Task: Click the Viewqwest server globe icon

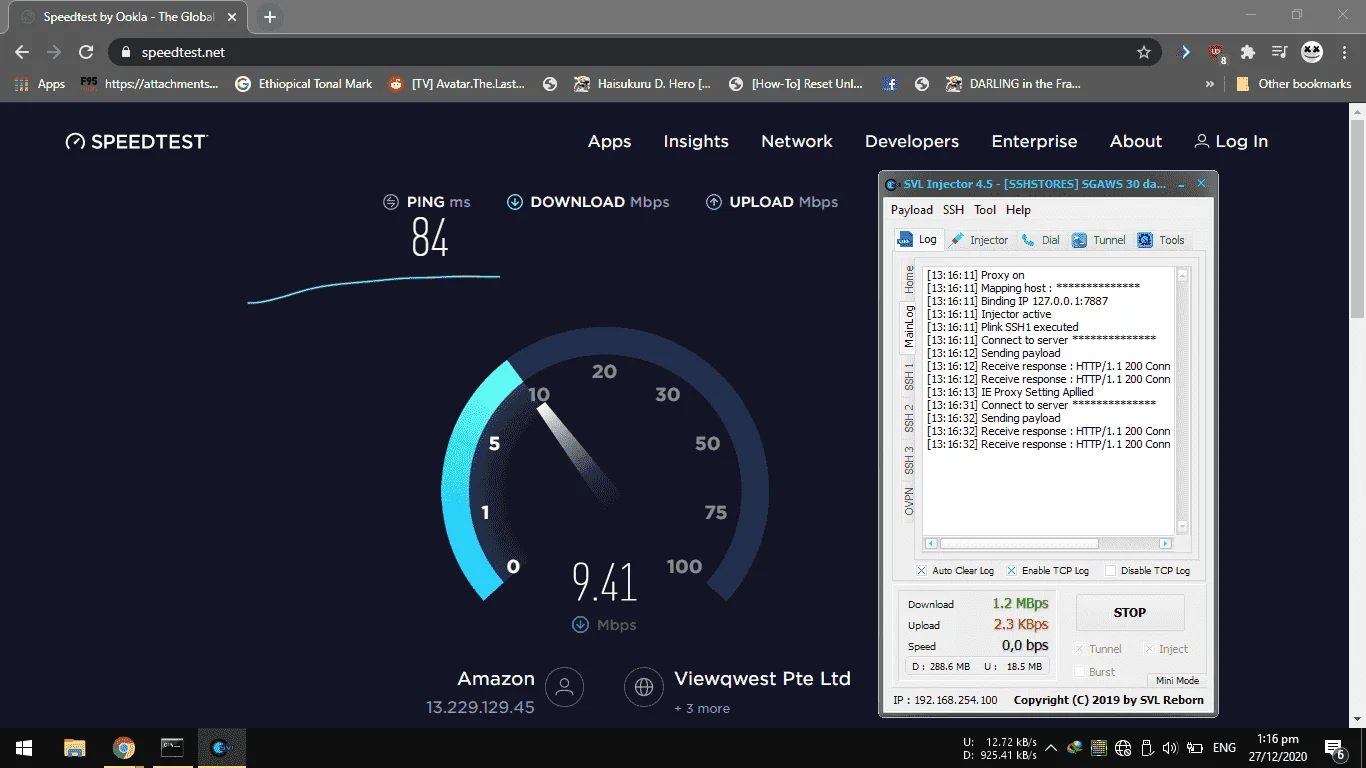Action: click(x=644, y=687)
